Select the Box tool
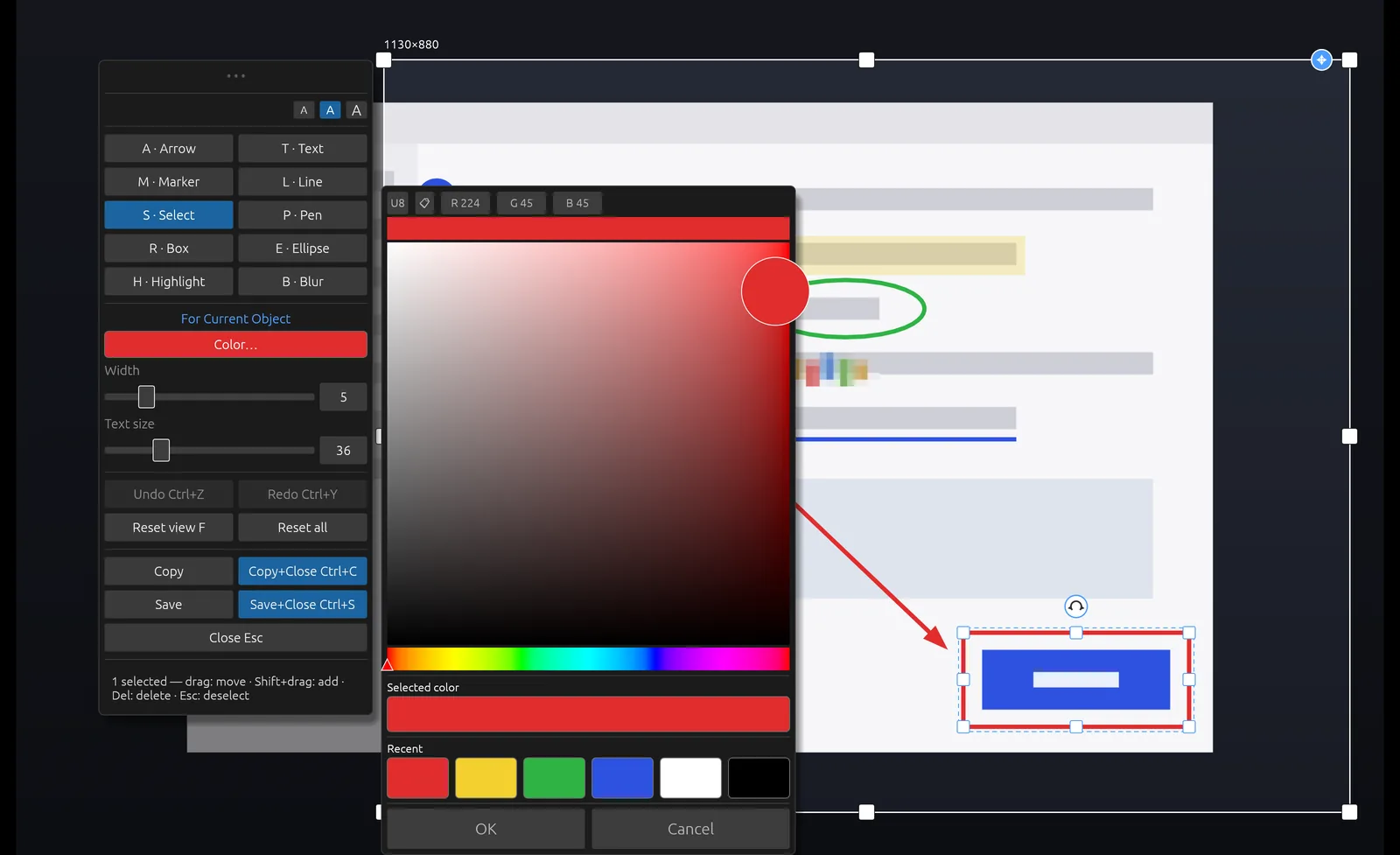 [169, 249]
